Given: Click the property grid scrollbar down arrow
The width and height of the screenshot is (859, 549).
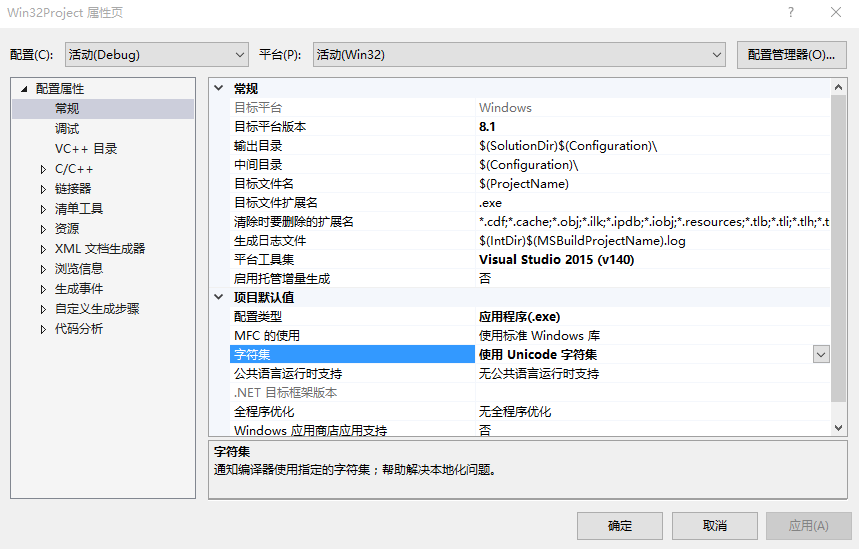Looking at the screenshot, I should pos(838,428).
